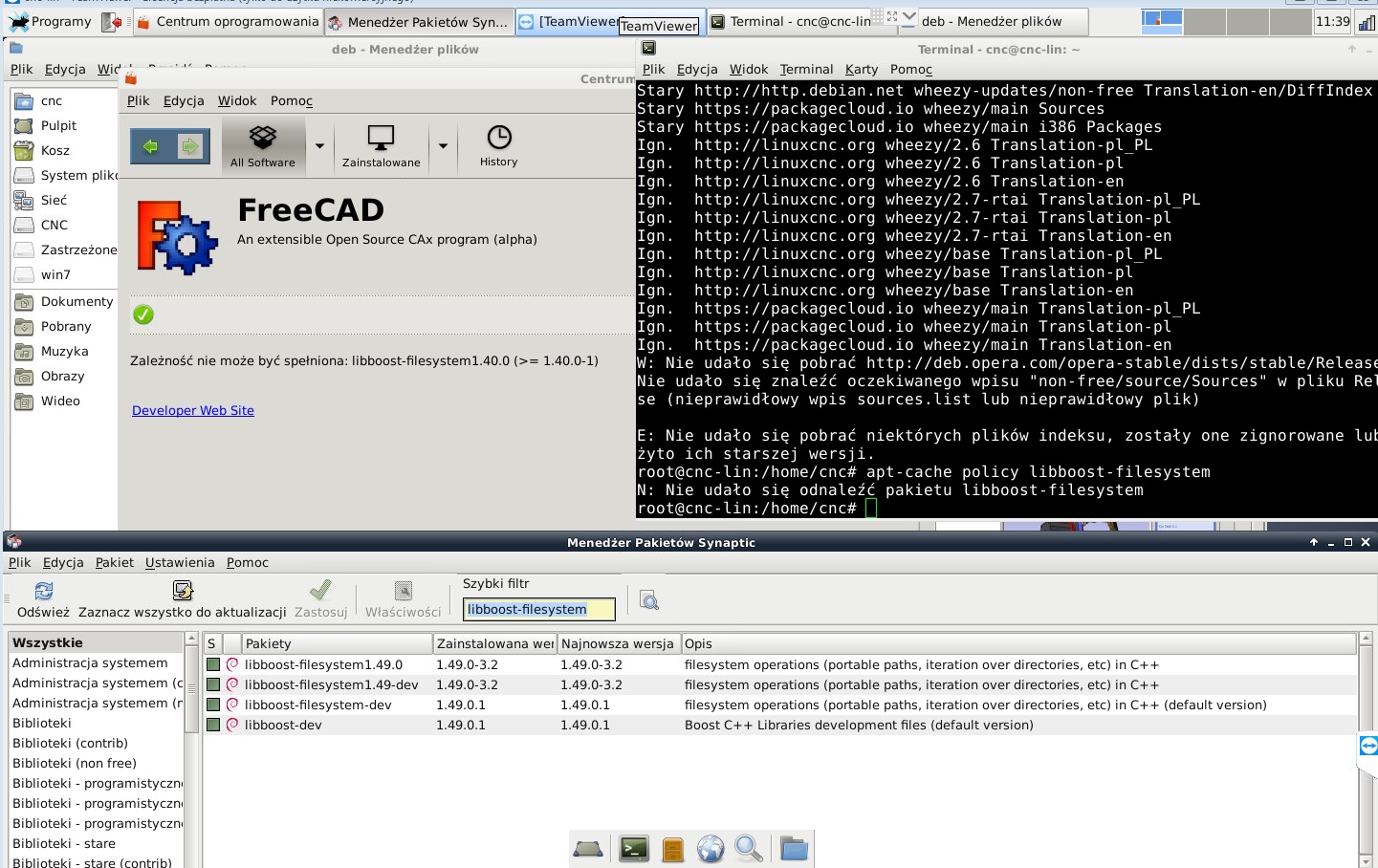The width and height of the screenshot is (1378, 868).
Task: Expand the Zainstalowane dropdown arrow
Action: 443,146
